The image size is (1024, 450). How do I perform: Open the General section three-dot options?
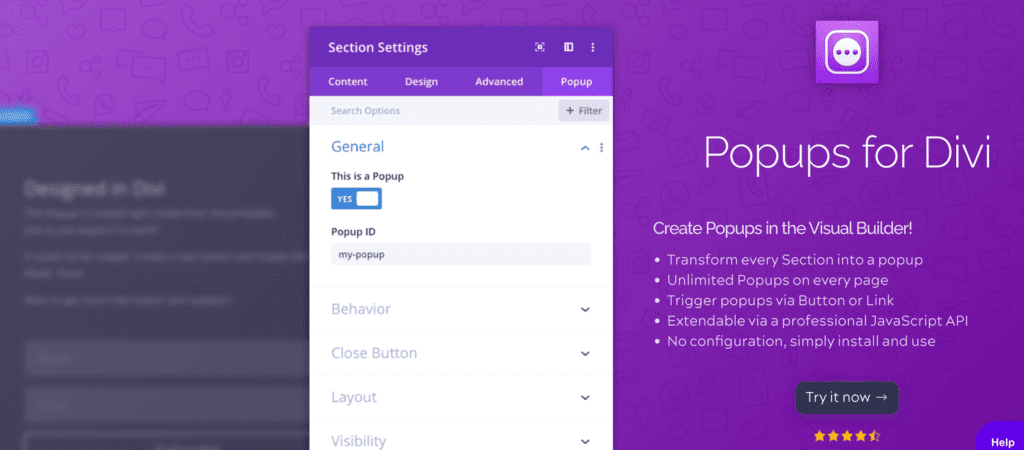tap(601, 148)
